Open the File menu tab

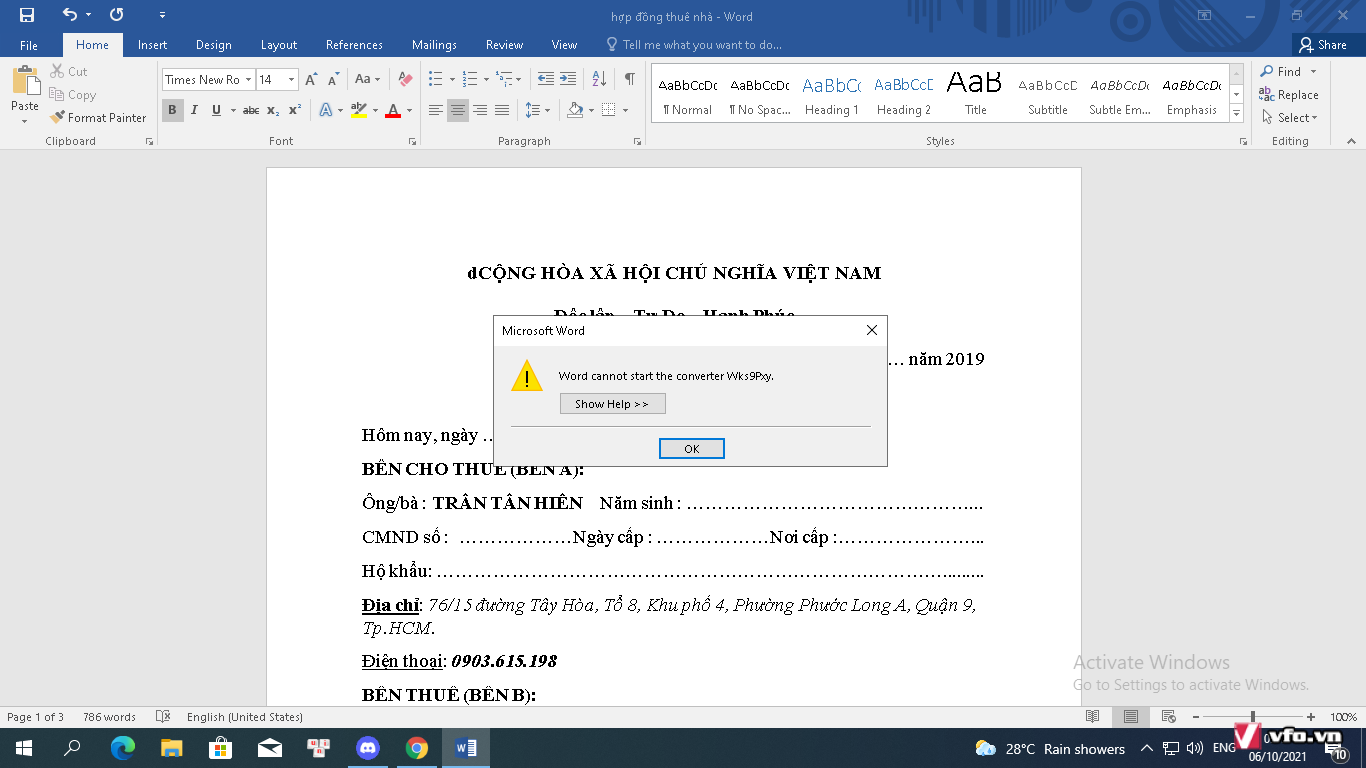pos(29,45)
